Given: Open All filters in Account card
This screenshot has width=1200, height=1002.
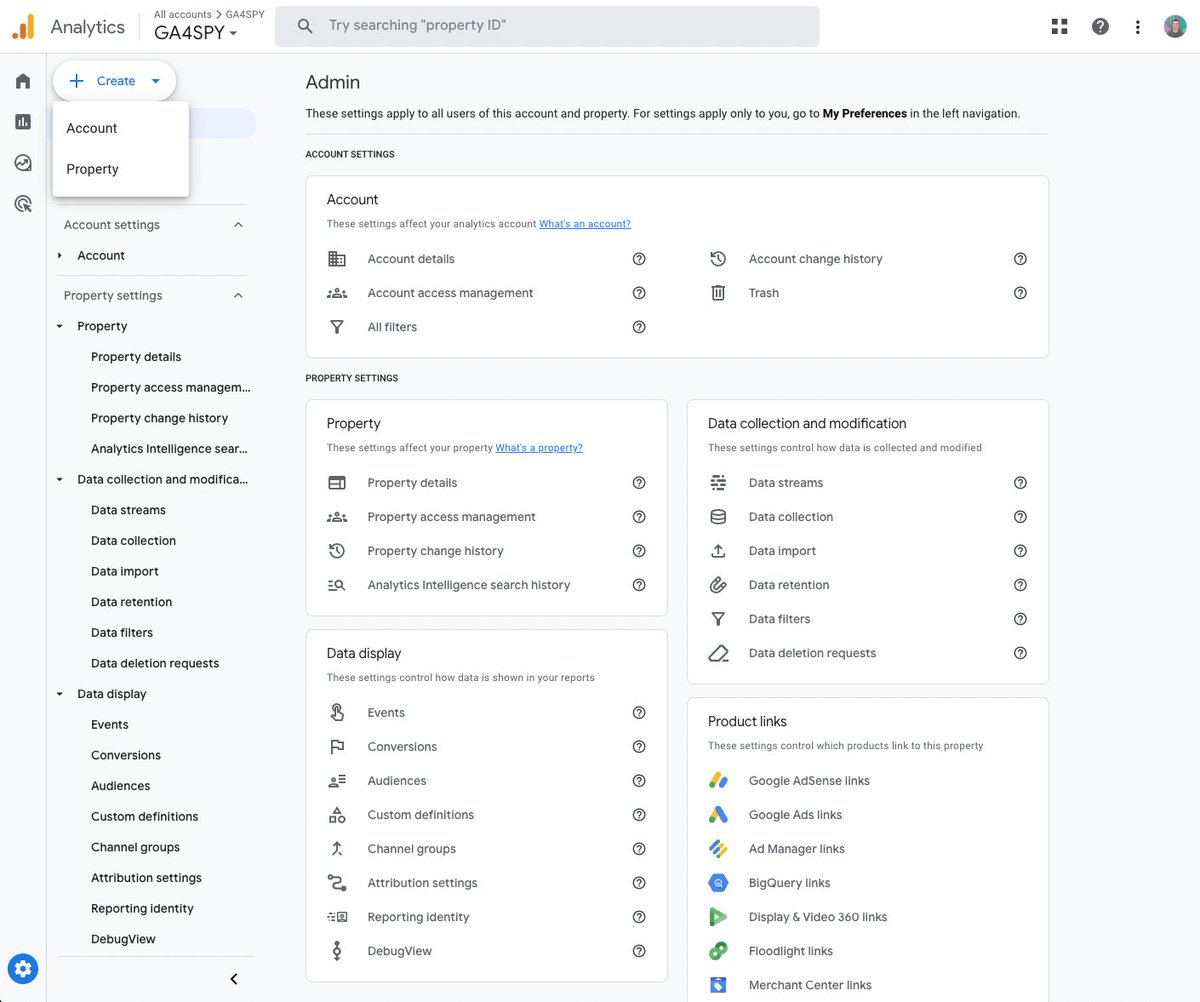Looking at the screenshot, I should pyautogui.click(x=392, y=327).
